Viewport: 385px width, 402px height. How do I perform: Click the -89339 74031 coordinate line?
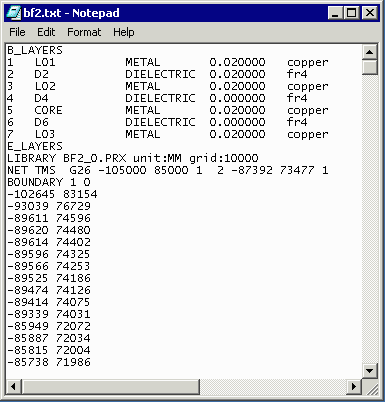[49, 314]
